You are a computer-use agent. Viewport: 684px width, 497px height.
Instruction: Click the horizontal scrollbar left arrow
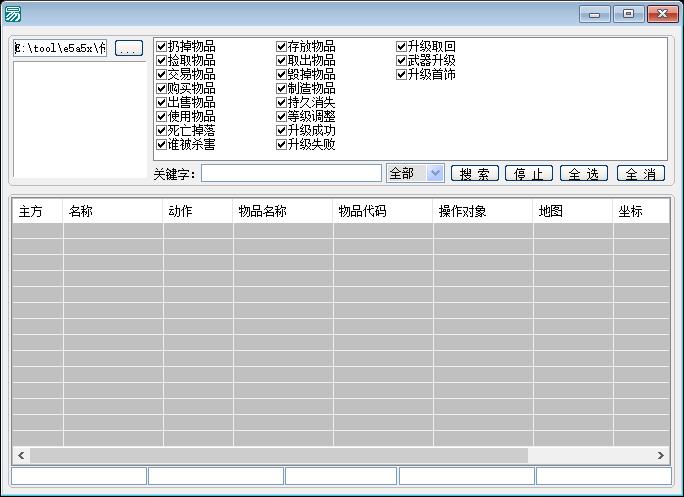point(21,456)
